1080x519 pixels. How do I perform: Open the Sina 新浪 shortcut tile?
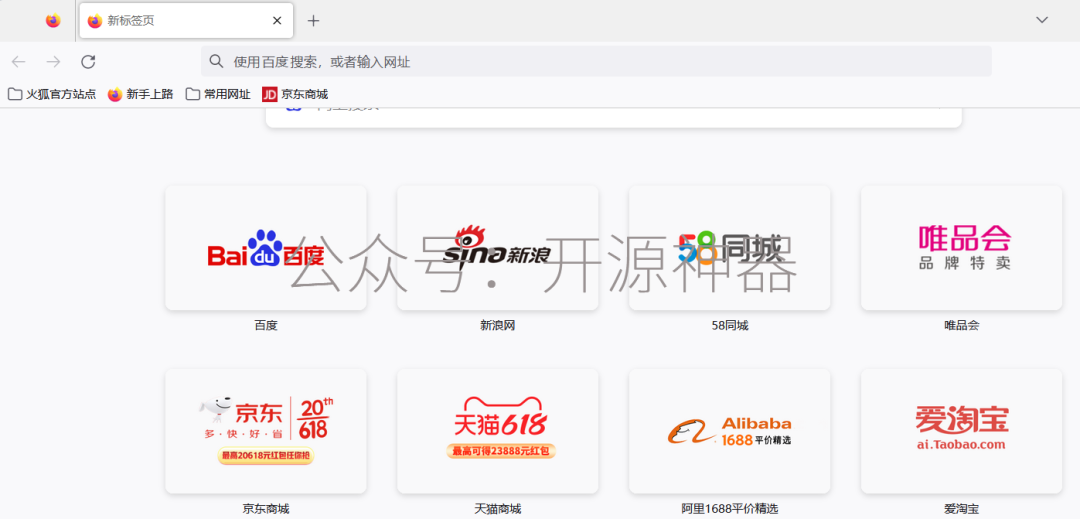click(497, 248)
